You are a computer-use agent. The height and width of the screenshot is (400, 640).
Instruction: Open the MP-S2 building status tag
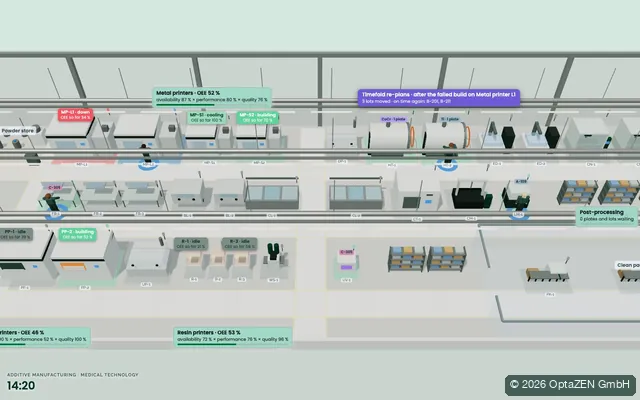(x=258, y=118)
